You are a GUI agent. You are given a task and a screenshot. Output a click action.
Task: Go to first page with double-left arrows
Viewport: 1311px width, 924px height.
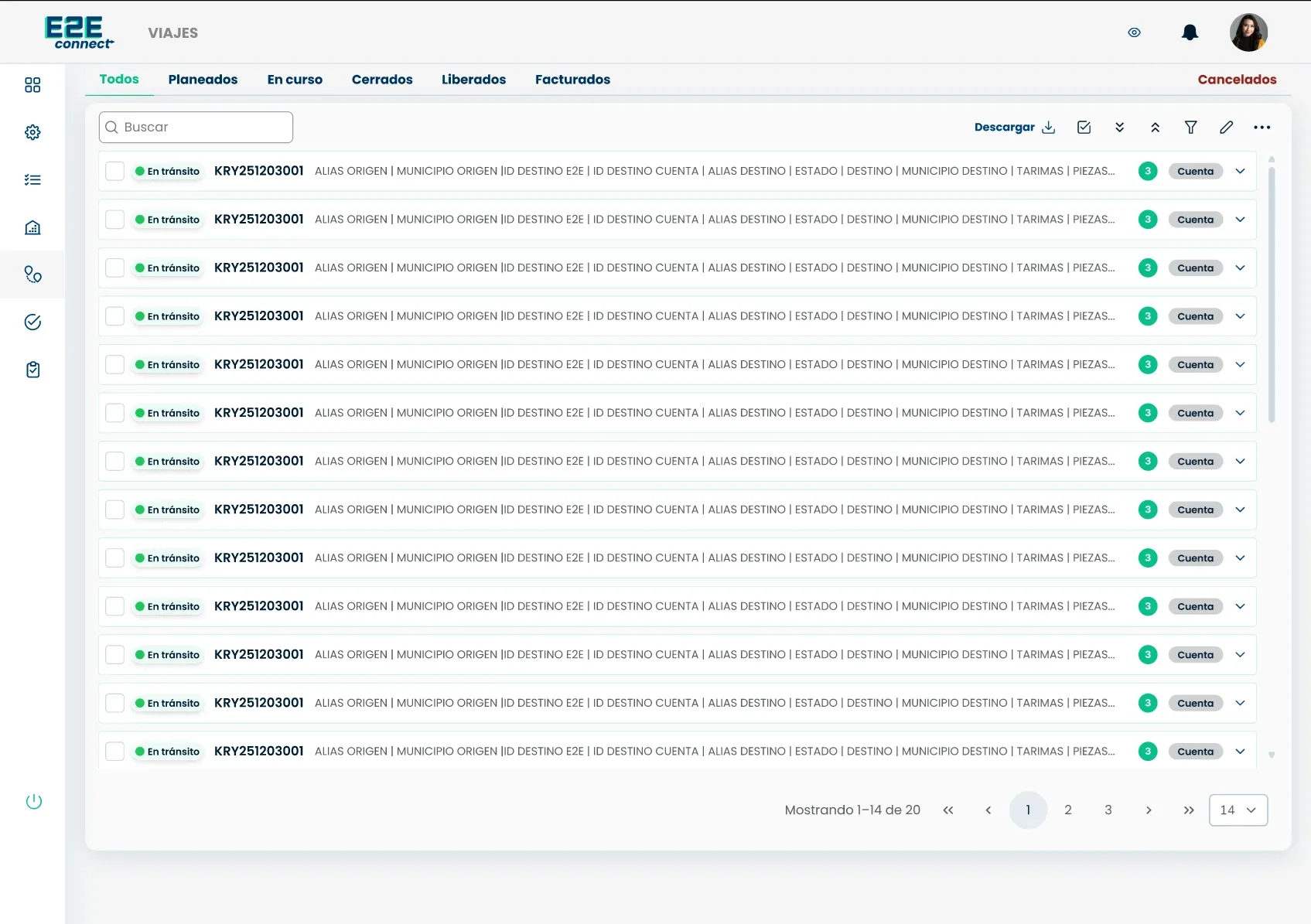click(x=948, y=810)
